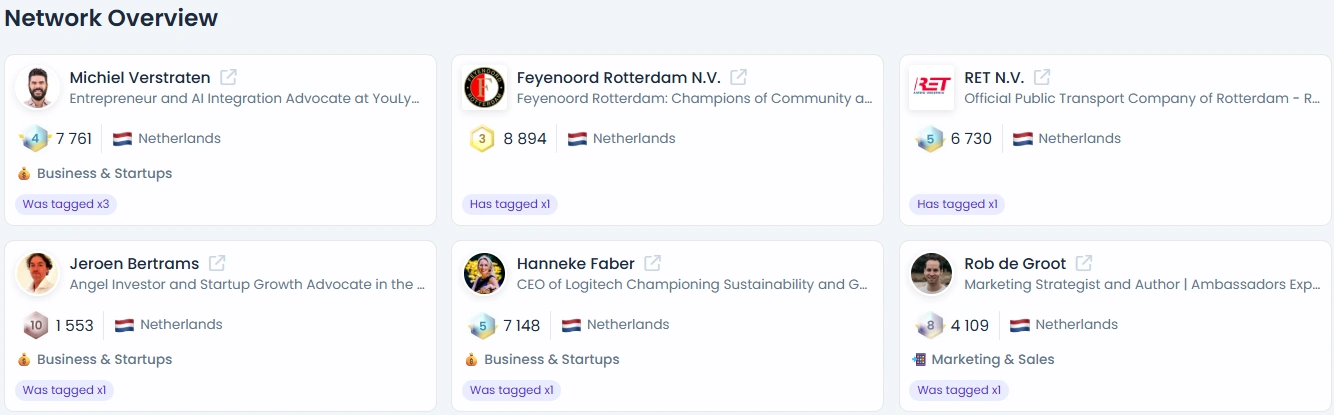Open external link icon beside Rob de Groot
The width and height of the screenshot is (1334, 415).
coord(1084,263)
